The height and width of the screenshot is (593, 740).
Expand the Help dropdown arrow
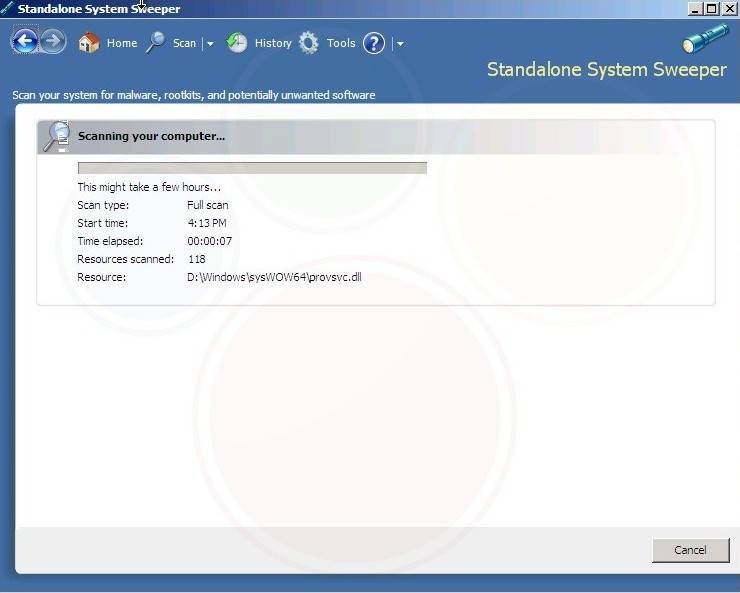pyautogui.click(x=400, y=44)
